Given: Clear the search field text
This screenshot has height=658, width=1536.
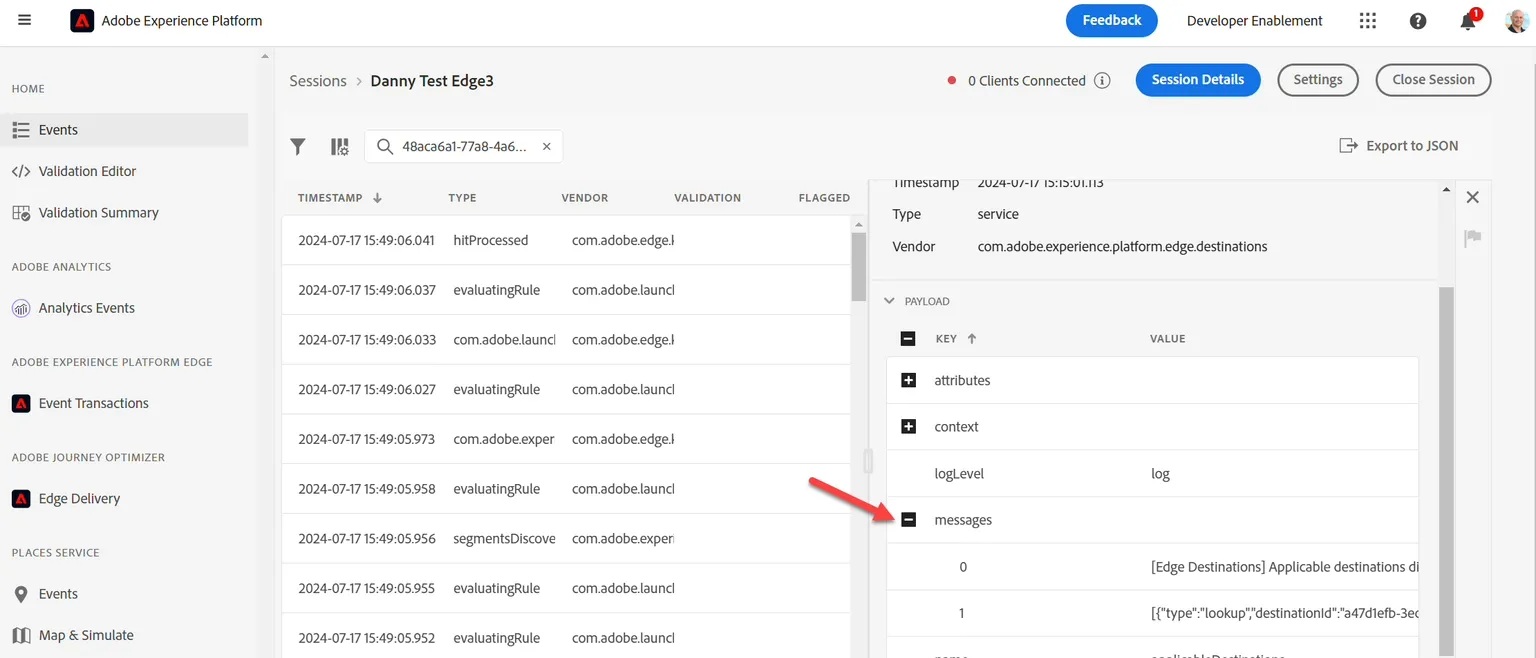Looking at the screenshot, I should pyautogui.click(x=547, y=146).
